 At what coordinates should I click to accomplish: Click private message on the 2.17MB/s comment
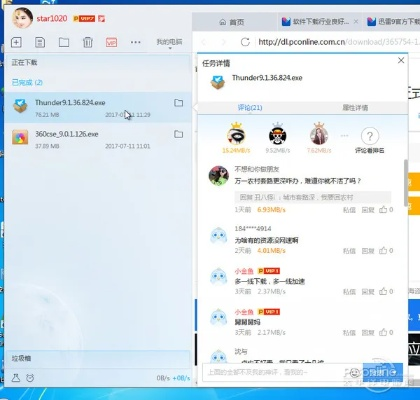[x=349, y=333]
